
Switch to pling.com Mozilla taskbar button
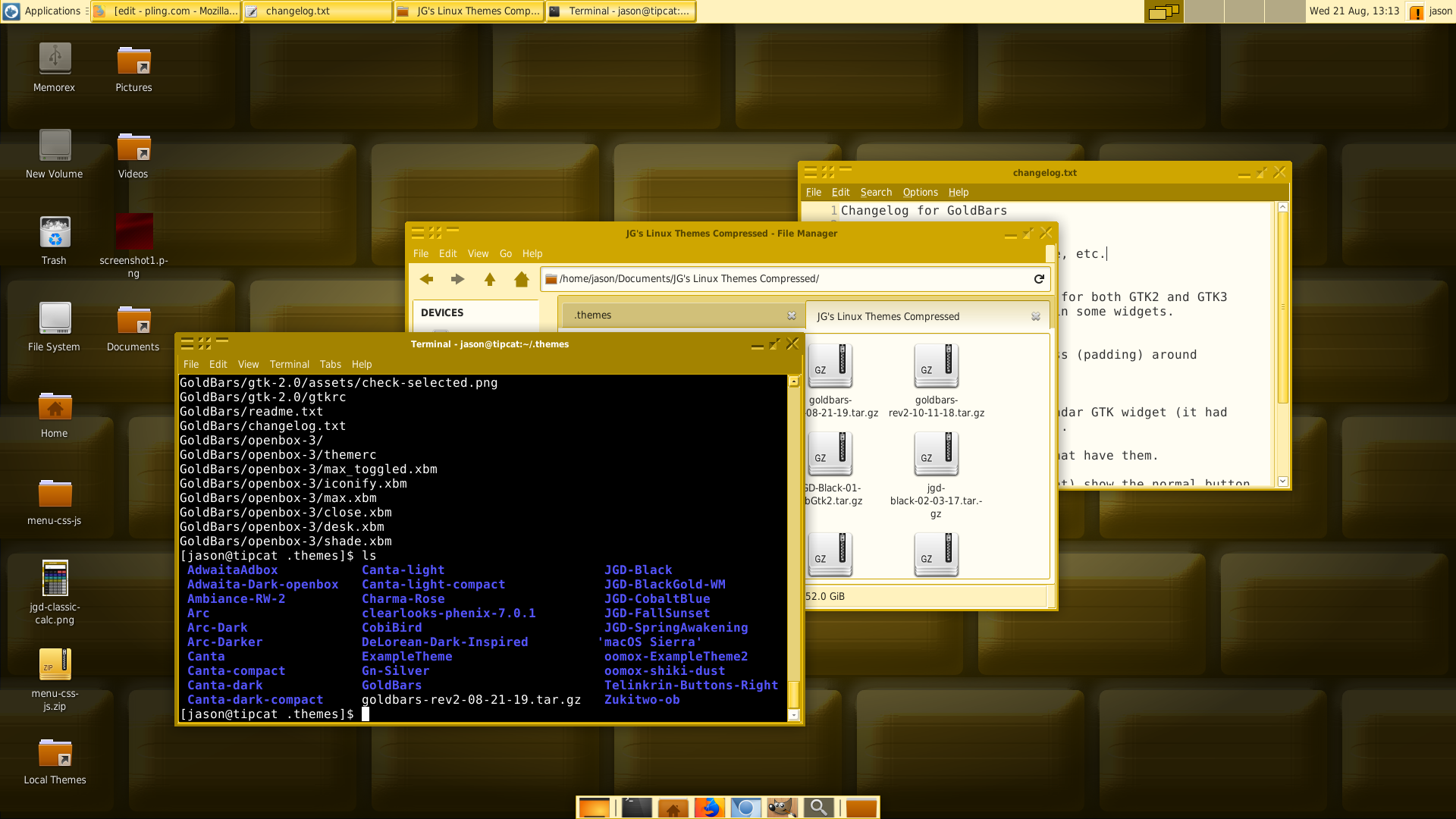166,11
